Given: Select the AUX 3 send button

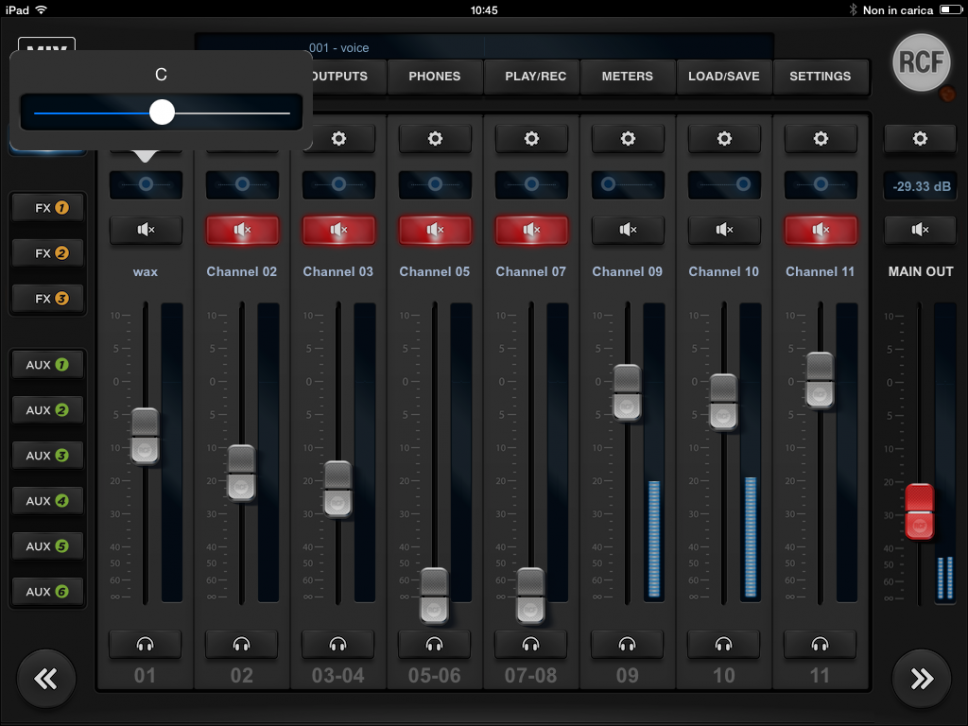Looking at the screenshot, I should coord(49,455).
